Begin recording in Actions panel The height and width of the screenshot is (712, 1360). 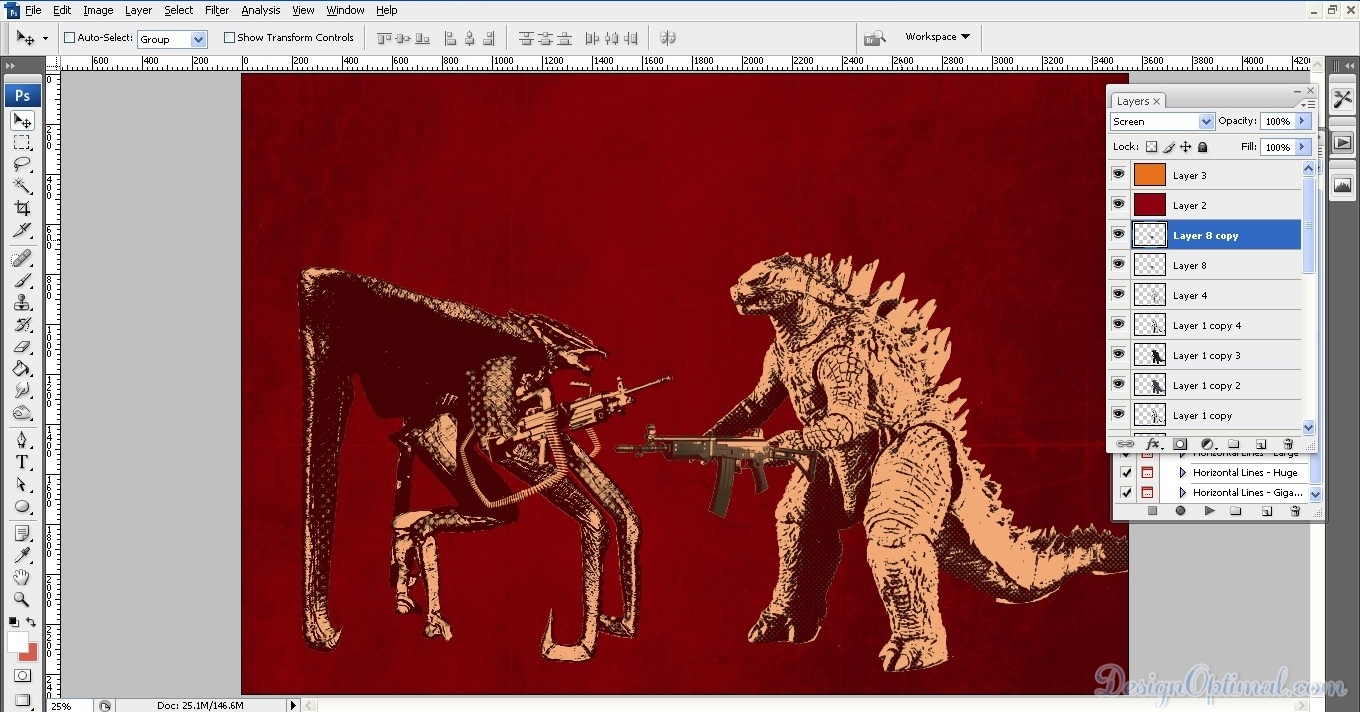1180,511
